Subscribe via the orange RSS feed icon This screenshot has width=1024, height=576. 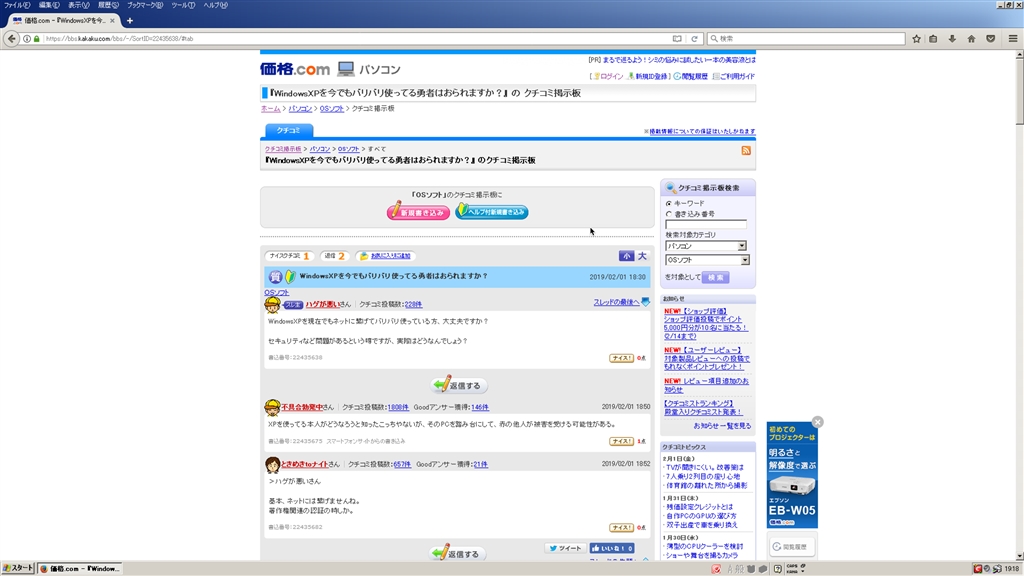(746, 150)
